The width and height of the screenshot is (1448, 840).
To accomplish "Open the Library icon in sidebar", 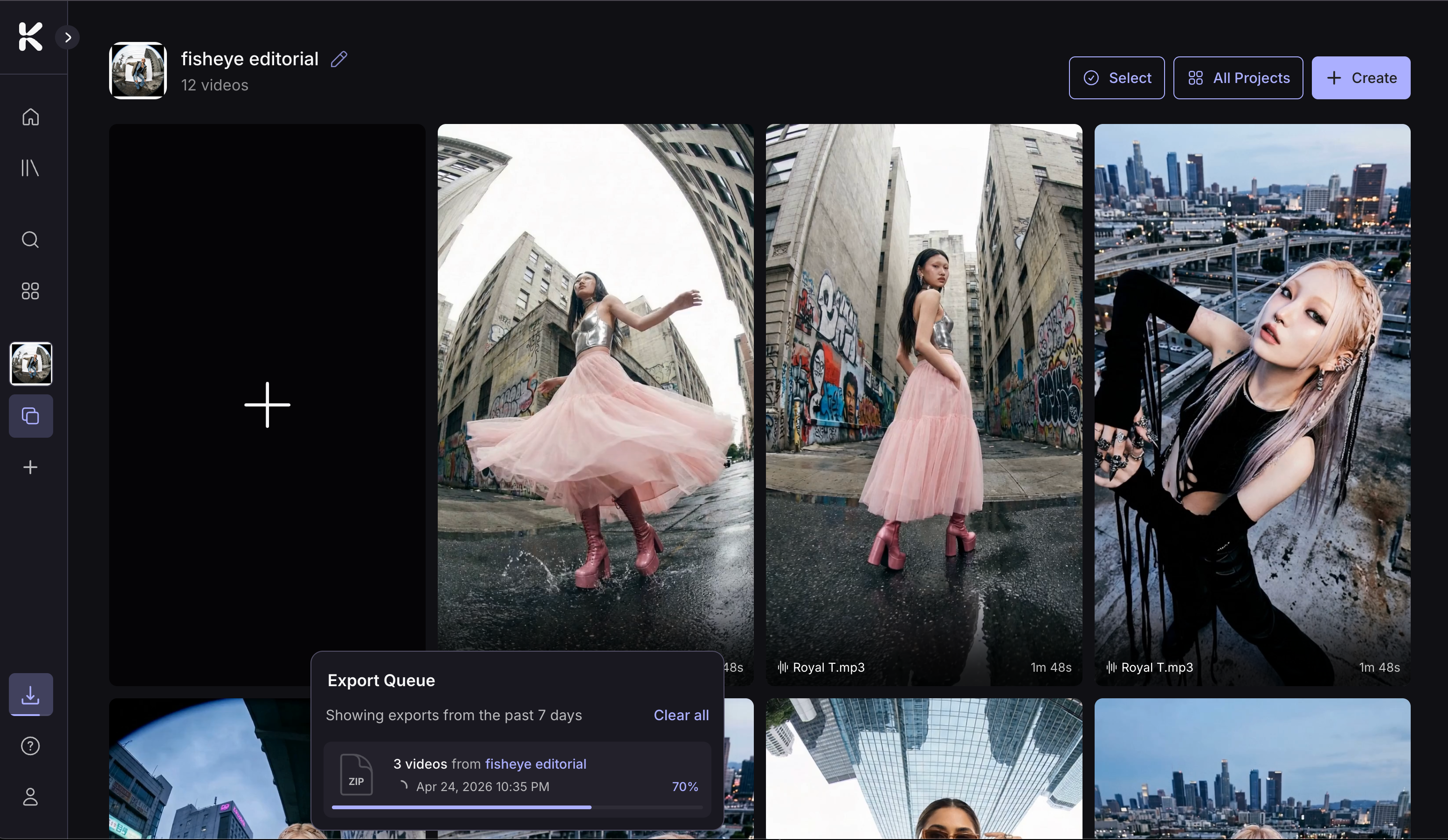I will tap(30, 168).
